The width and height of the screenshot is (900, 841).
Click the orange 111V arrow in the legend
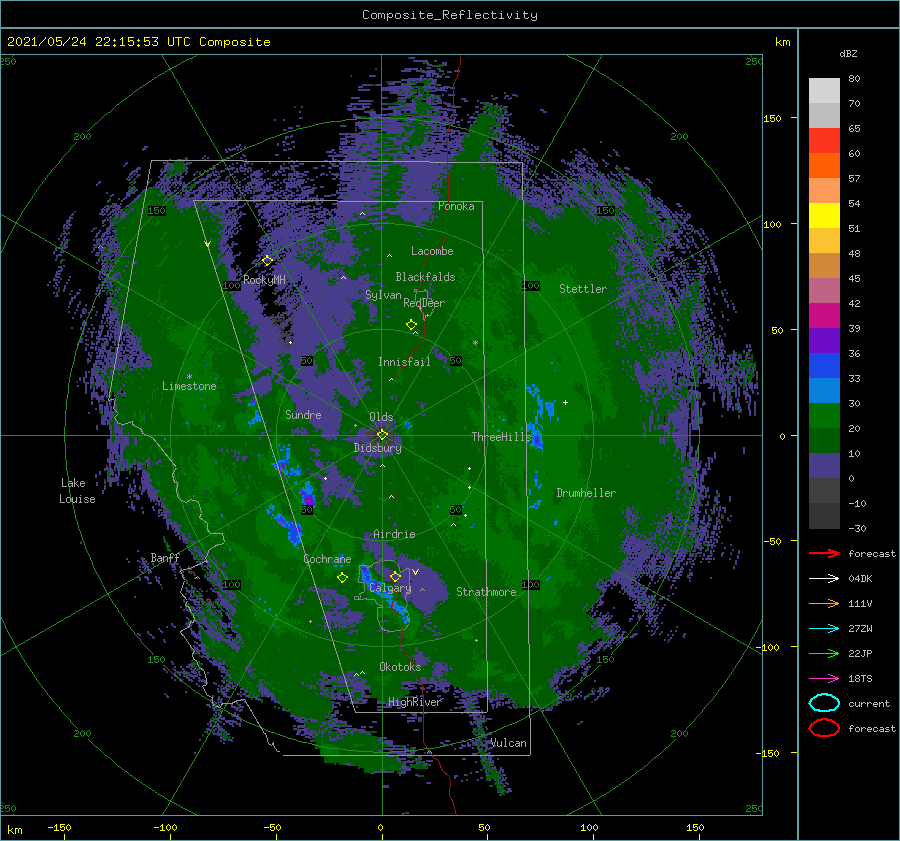824,603
